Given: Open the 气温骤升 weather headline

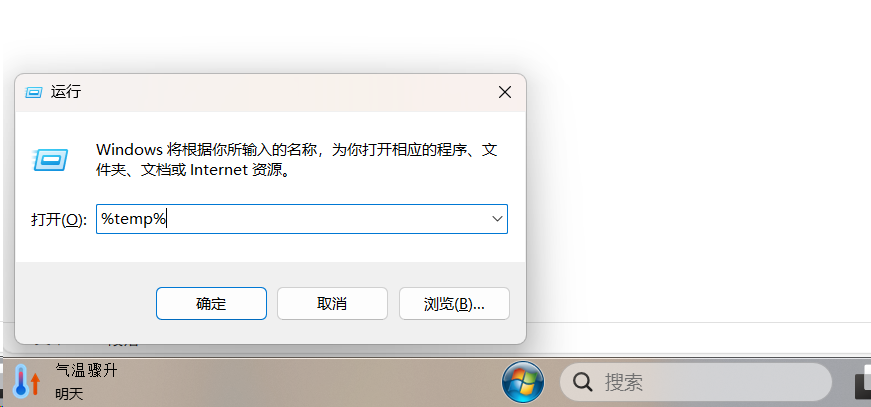Looking at the screenshot, I should point(87,370).
